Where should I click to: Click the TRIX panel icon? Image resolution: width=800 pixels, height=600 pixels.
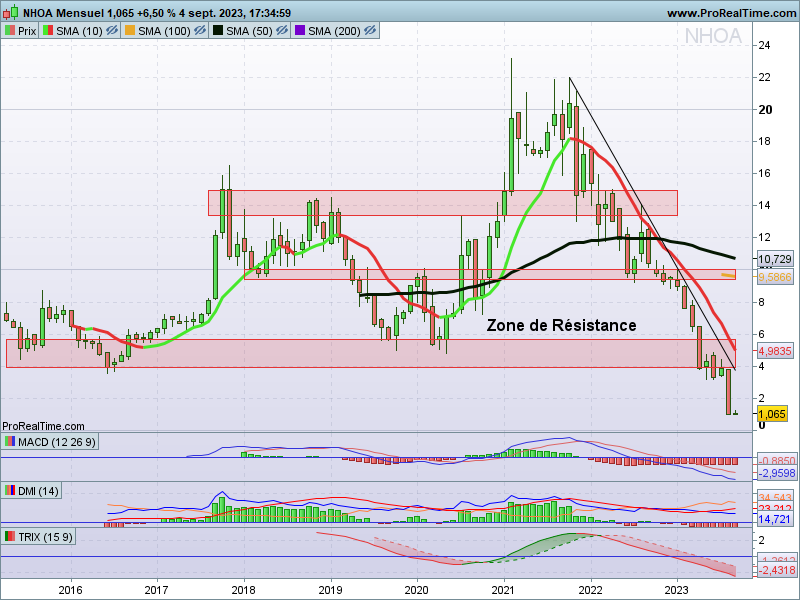[10, 536]
